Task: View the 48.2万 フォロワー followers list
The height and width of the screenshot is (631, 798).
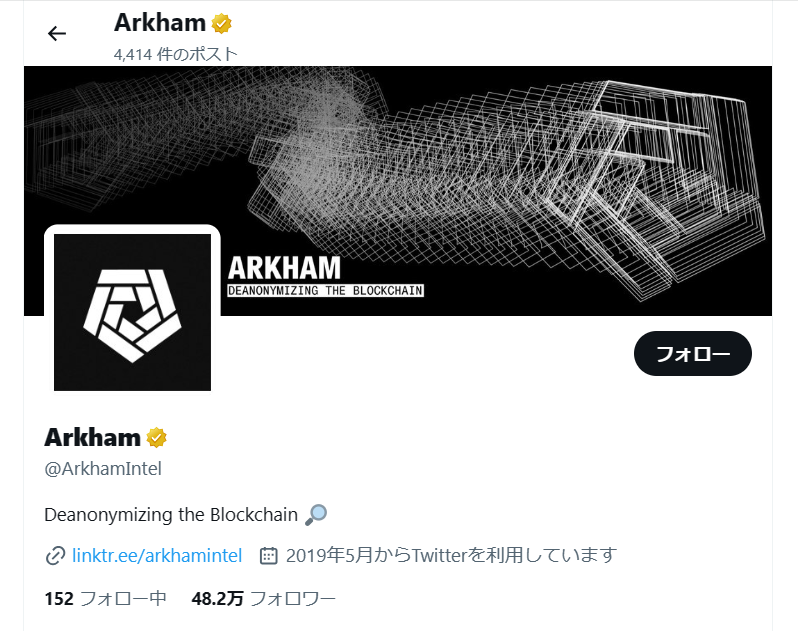Action: tap(264, 598)
